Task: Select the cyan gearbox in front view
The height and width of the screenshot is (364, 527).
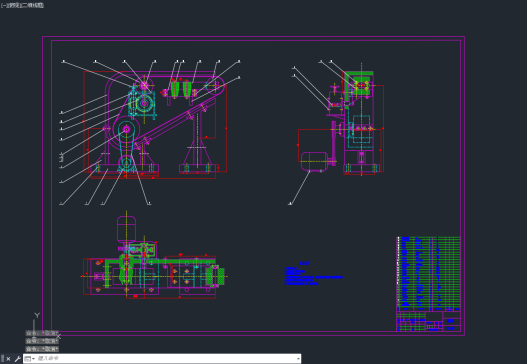Action: 142,102
